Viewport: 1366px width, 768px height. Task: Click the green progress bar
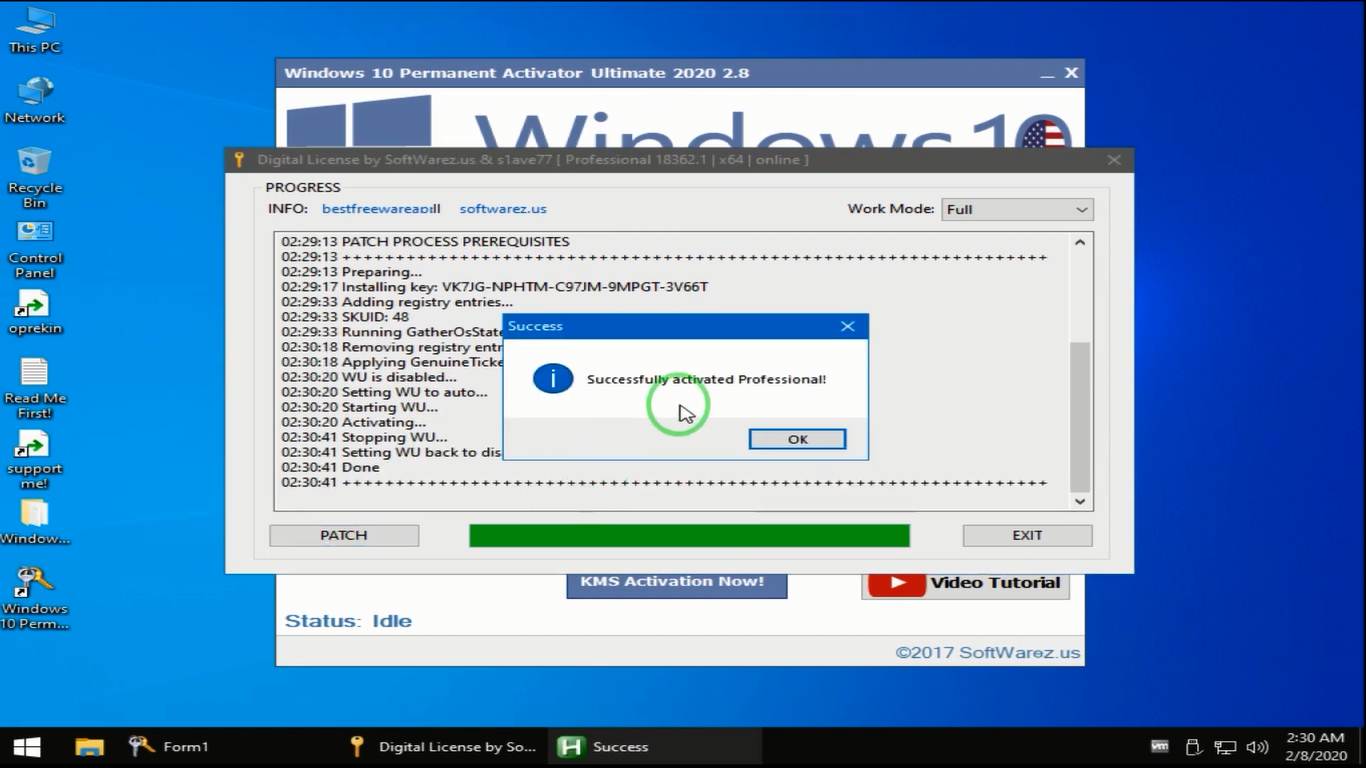[x=689, y=536]
